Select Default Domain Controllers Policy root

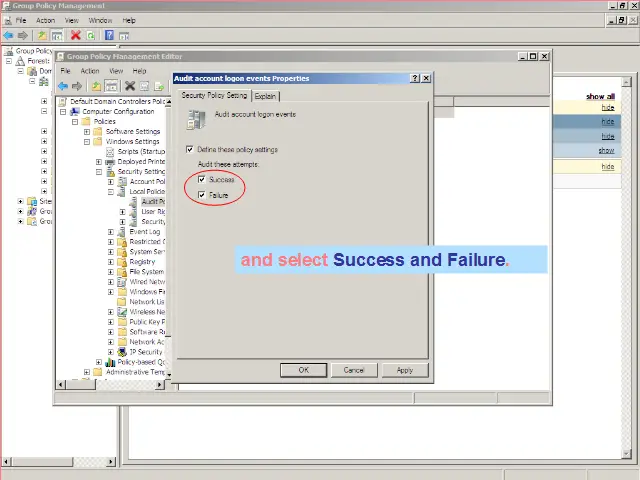tap(118, 101)
